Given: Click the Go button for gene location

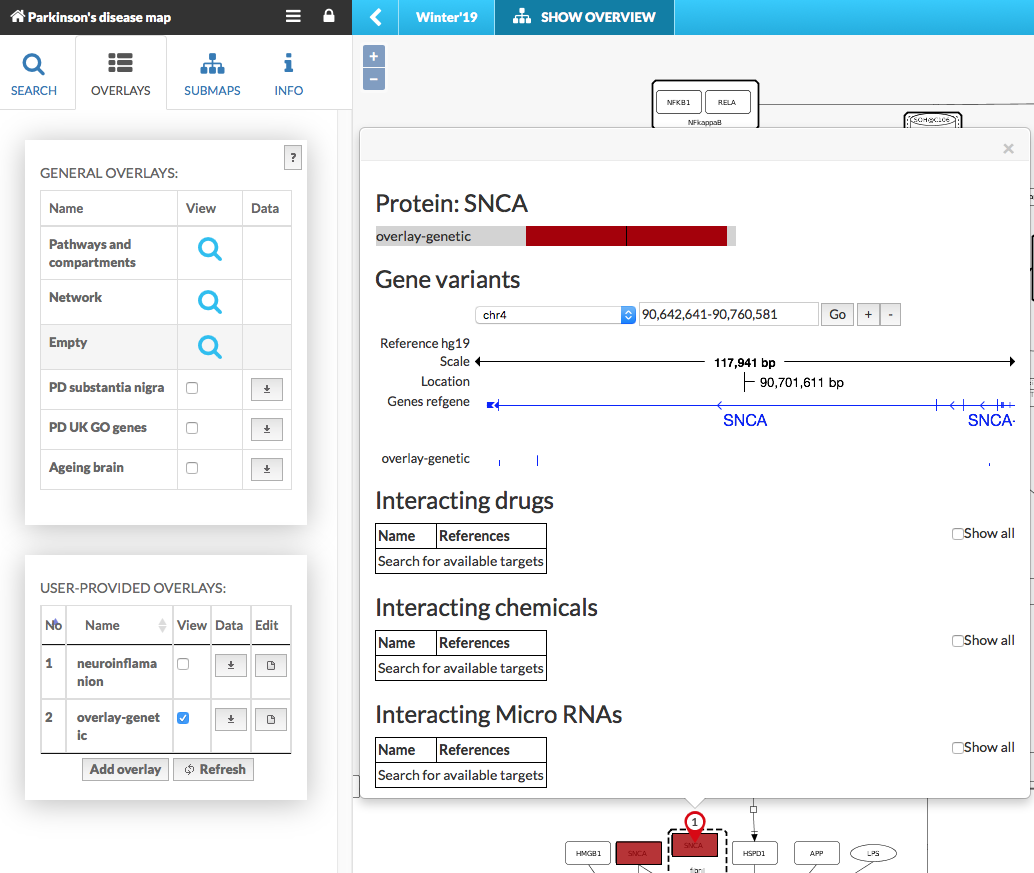Looking at the screenshot, I should [x=837, y=315].
